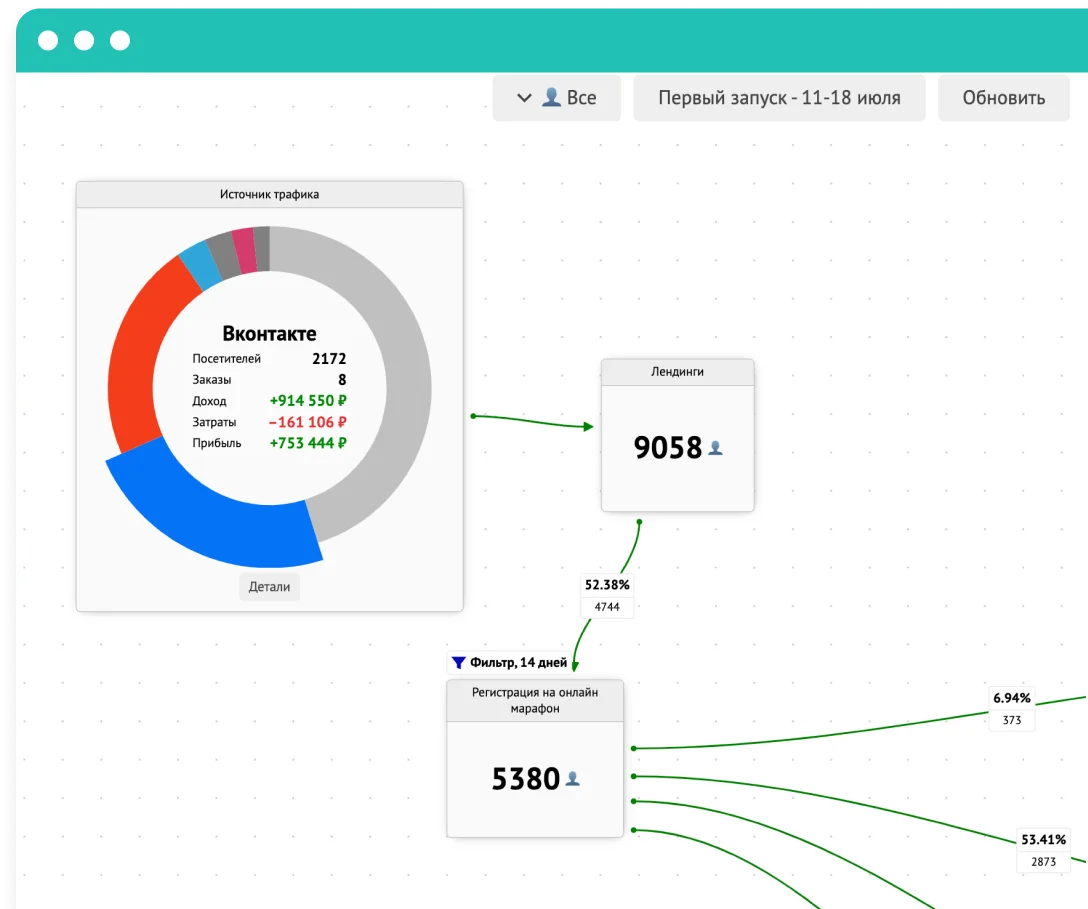Screen dimensions: 1088x909
Task: Click the person icon in the Все selector
Action: coord(551,98)
